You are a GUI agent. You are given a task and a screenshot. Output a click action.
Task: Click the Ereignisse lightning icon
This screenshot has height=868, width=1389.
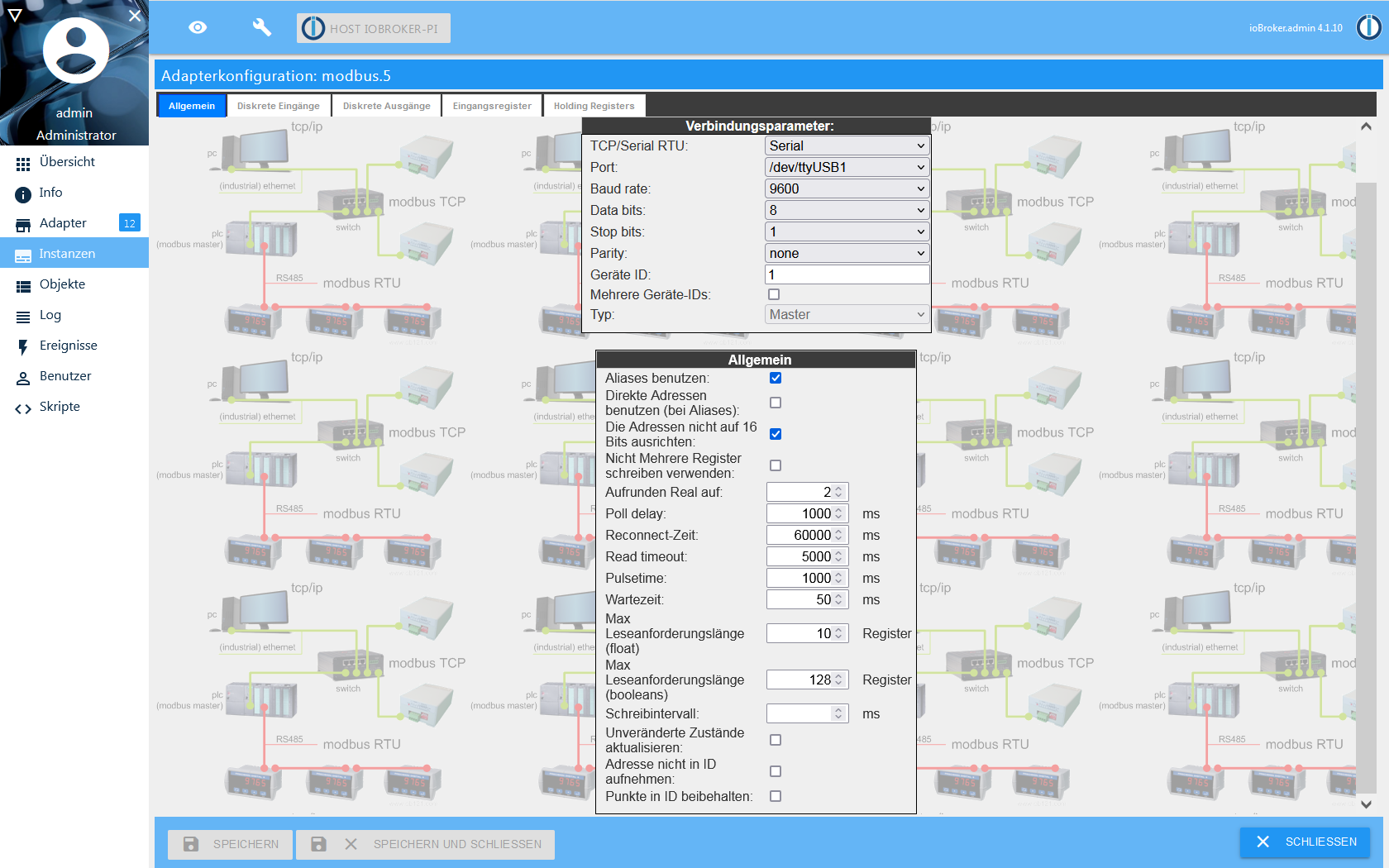pyautogui.click(x=23, y=347)
